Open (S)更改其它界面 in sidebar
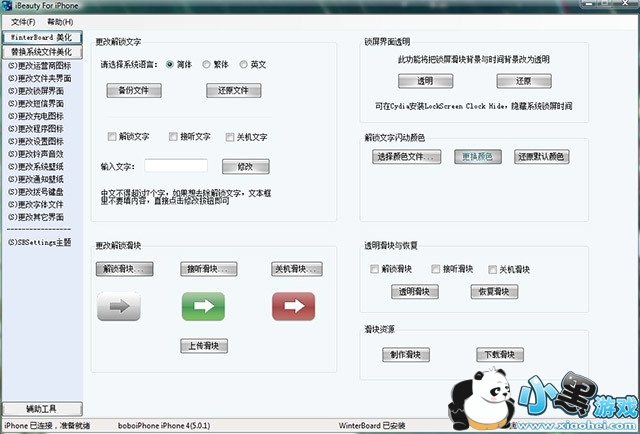This screenshot has height=434, width=640. (36, 217)
